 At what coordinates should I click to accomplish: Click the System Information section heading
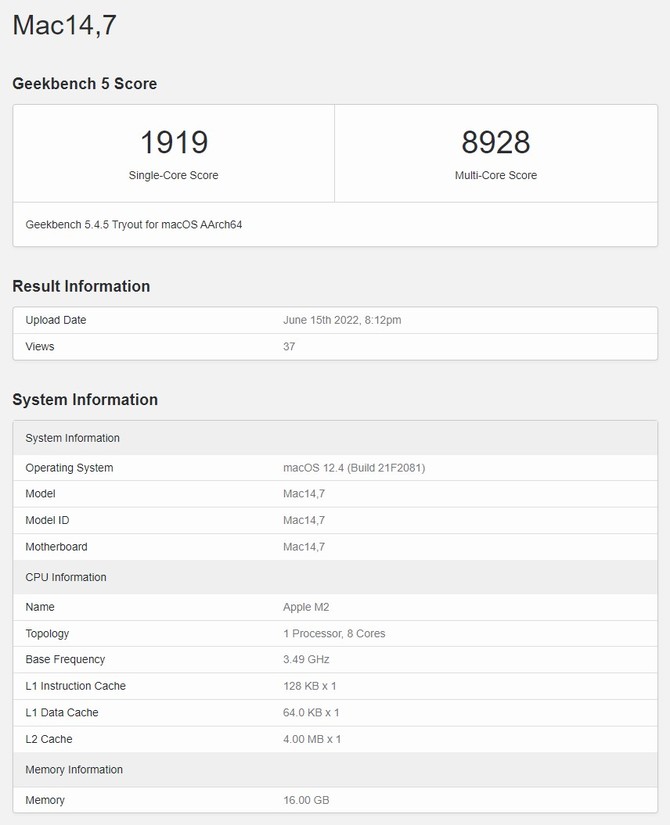pos(85,399)
